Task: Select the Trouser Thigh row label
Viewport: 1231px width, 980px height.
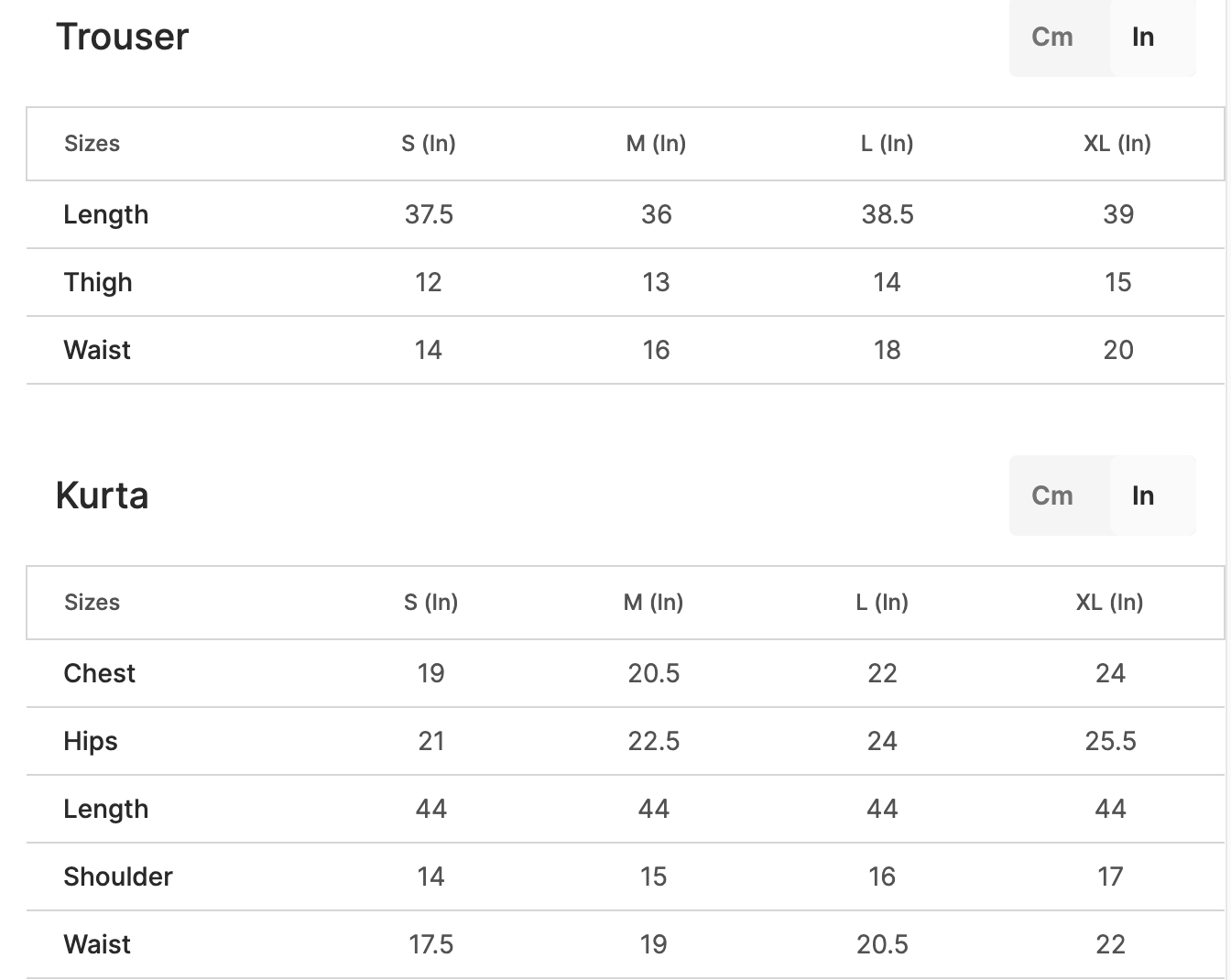Action: tap(98, 282)
